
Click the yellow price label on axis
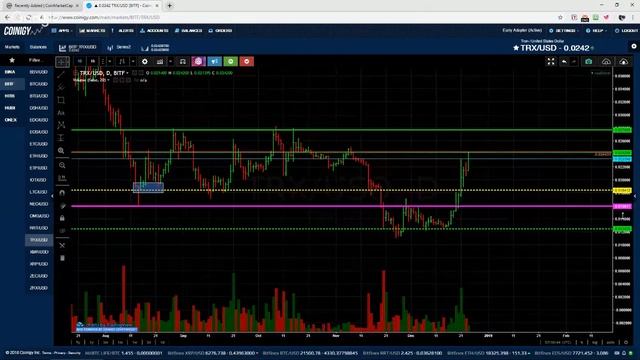point(622,191)
